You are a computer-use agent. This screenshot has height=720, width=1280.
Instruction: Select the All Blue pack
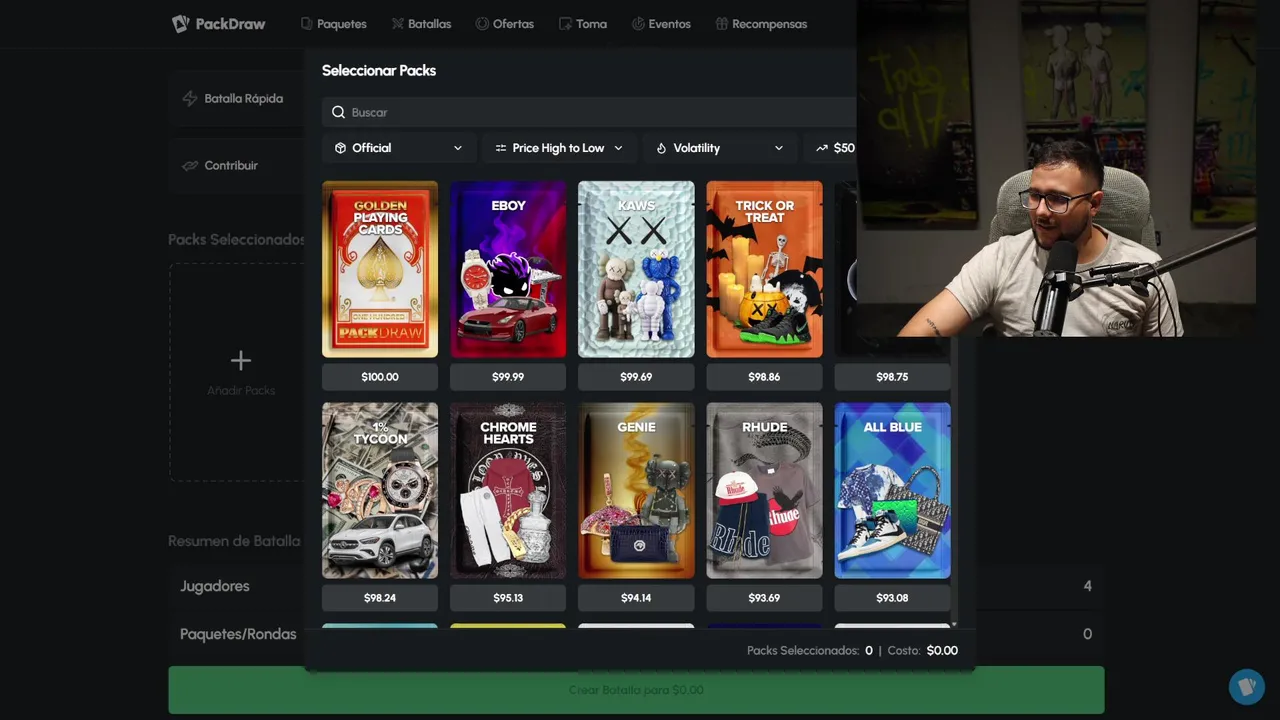[x=892, y=491]
